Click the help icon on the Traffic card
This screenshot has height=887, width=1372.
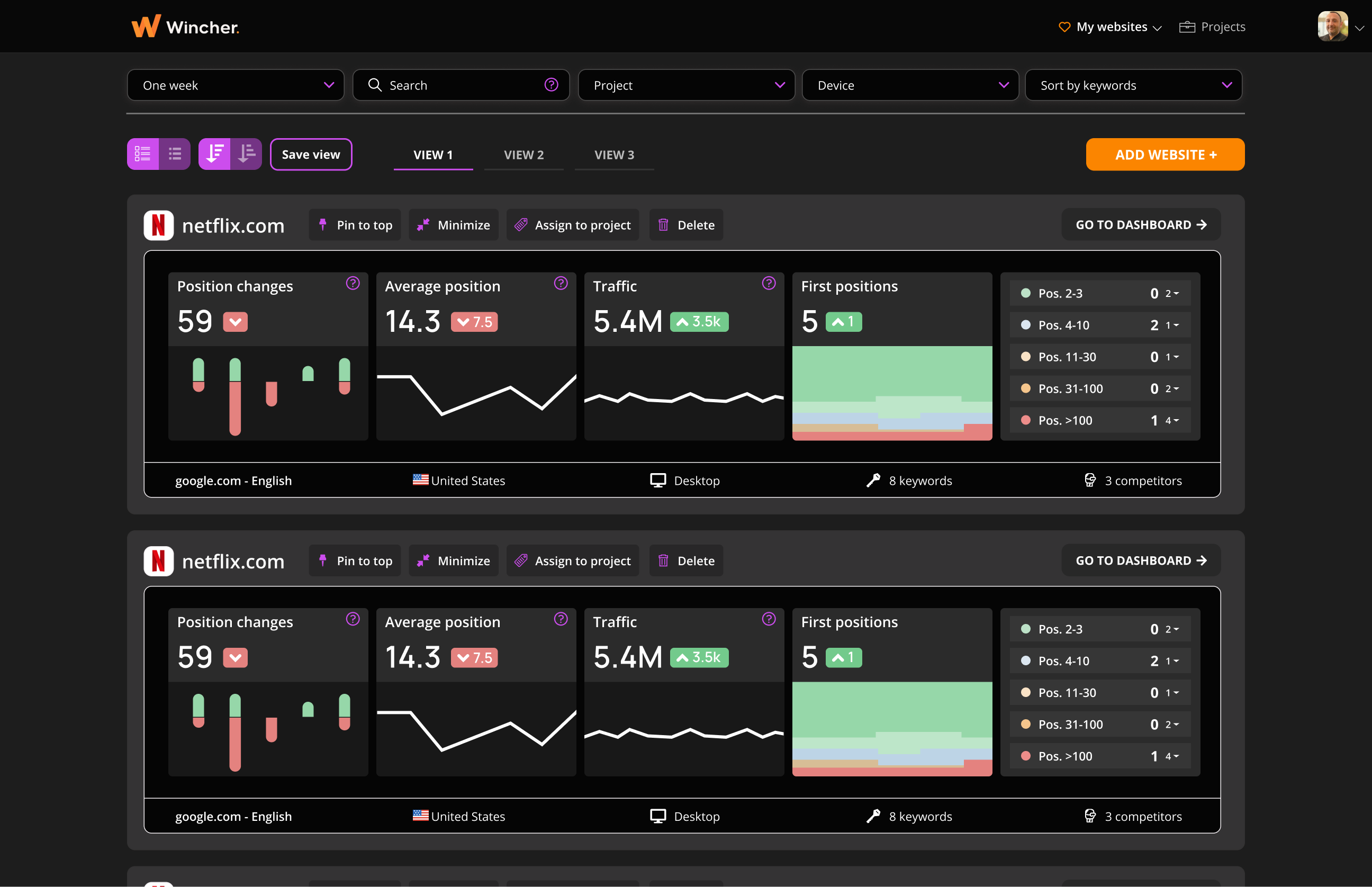(x=769, y=283)
